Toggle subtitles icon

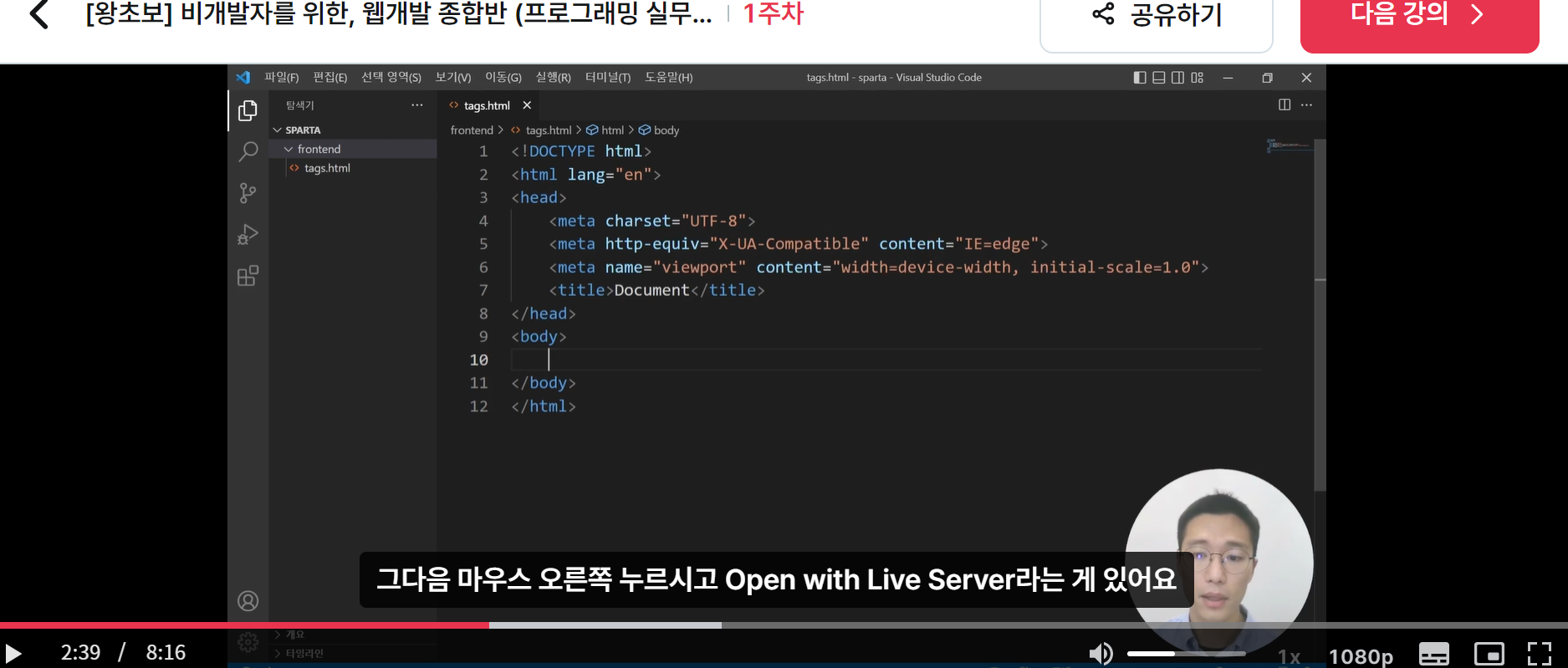[1433, 654]
